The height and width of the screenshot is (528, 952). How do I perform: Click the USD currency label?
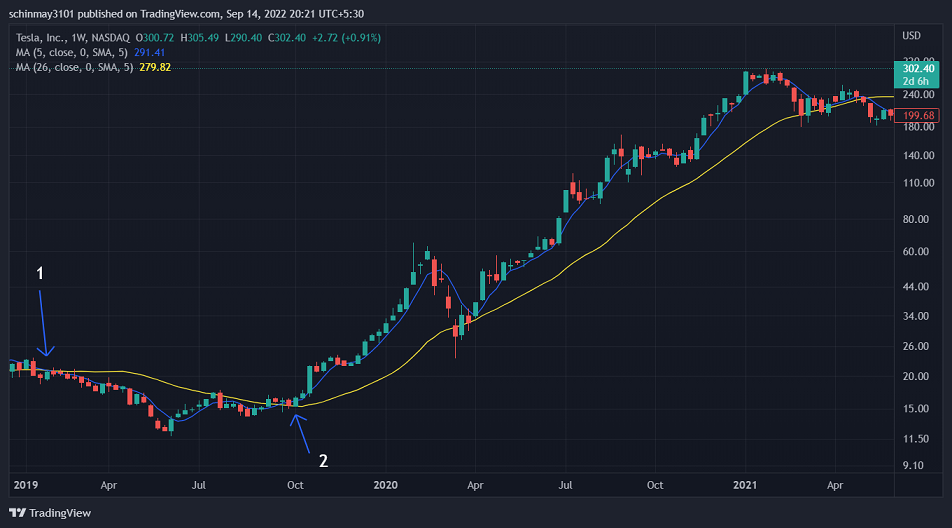(911, 36)
